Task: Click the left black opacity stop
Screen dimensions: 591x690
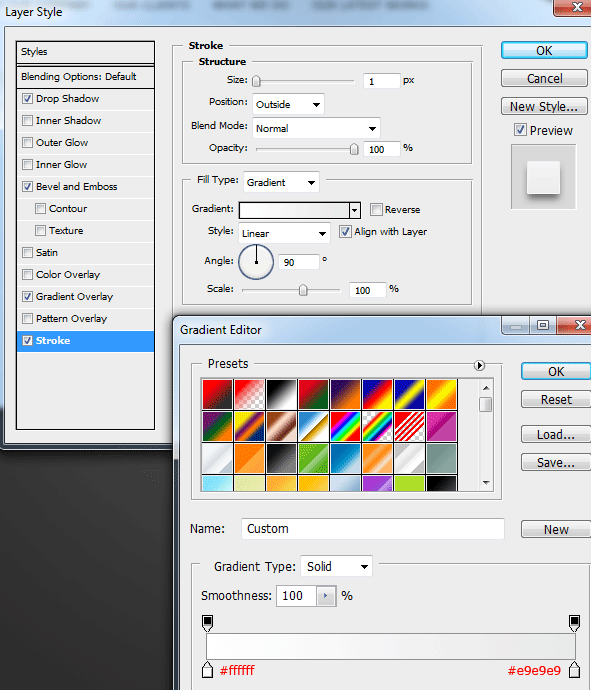Action: tap(207, 623)
